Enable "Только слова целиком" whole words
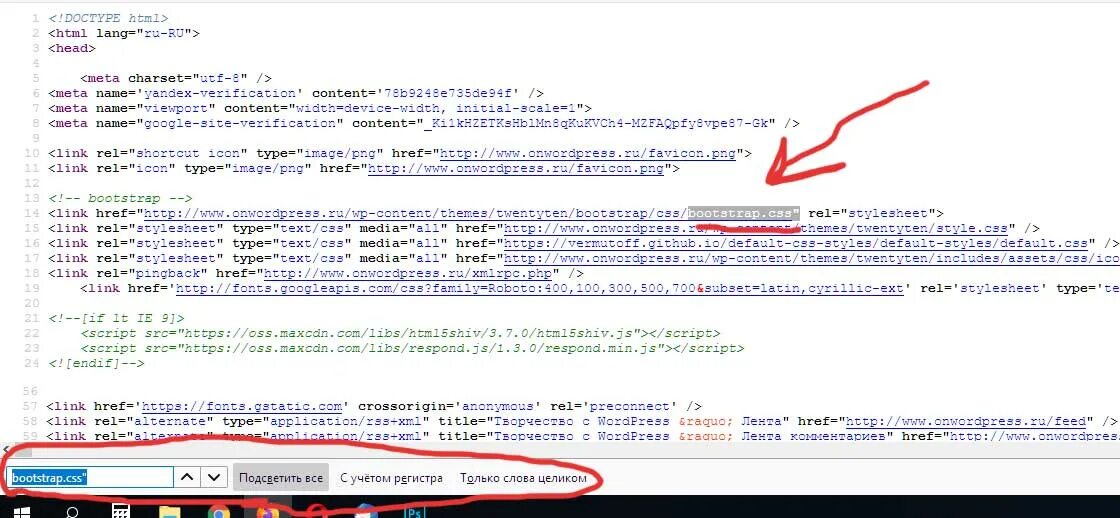The width and height of the screenshot is (1120, 518). [x=524, y=478]
